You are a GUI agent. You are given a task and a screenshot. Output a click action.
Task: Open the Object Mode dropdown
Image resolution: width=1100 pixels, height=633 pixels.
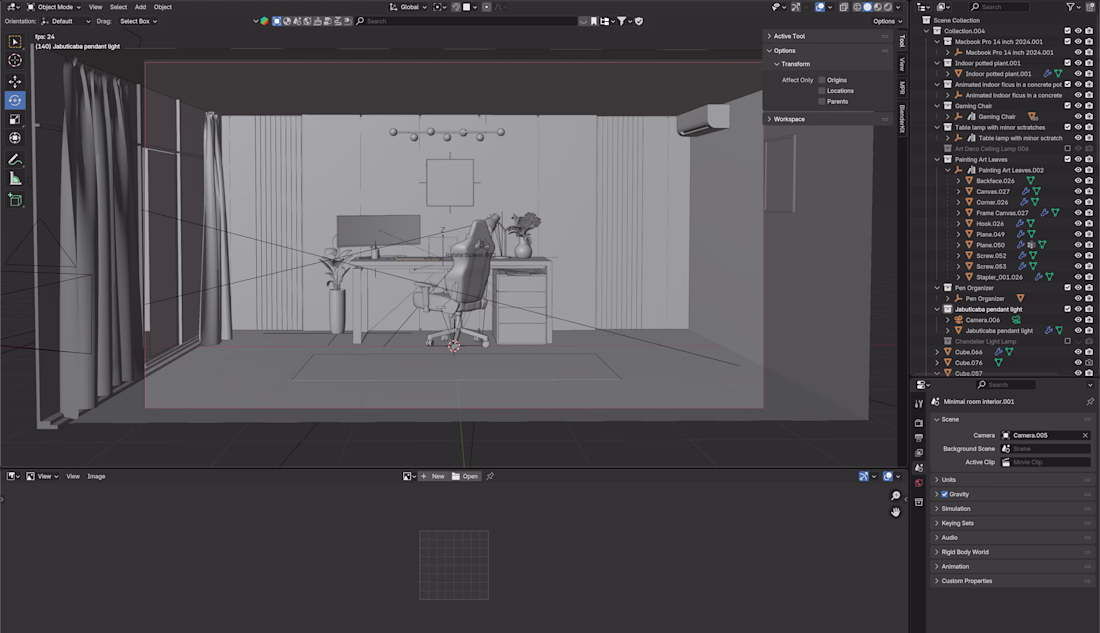54,7
